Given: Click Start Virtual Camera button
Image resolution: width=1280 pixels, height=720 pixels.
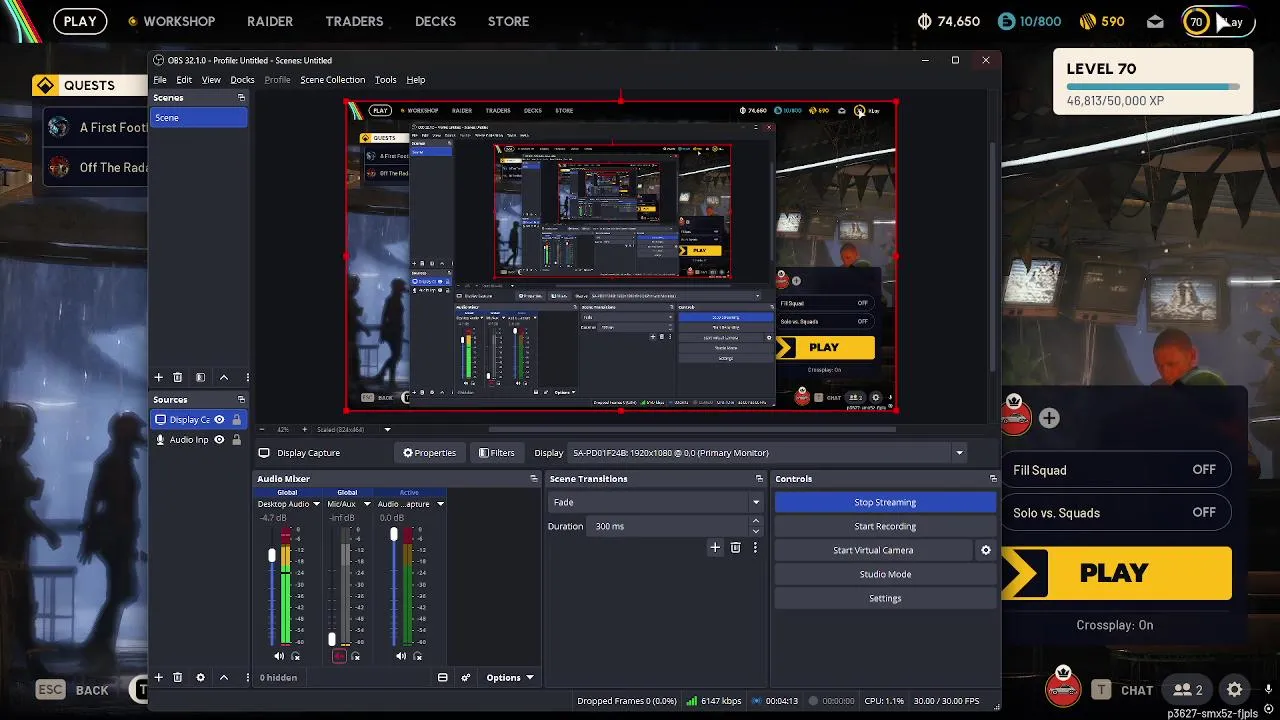Looking at the screenshot, I should (873, 550).
